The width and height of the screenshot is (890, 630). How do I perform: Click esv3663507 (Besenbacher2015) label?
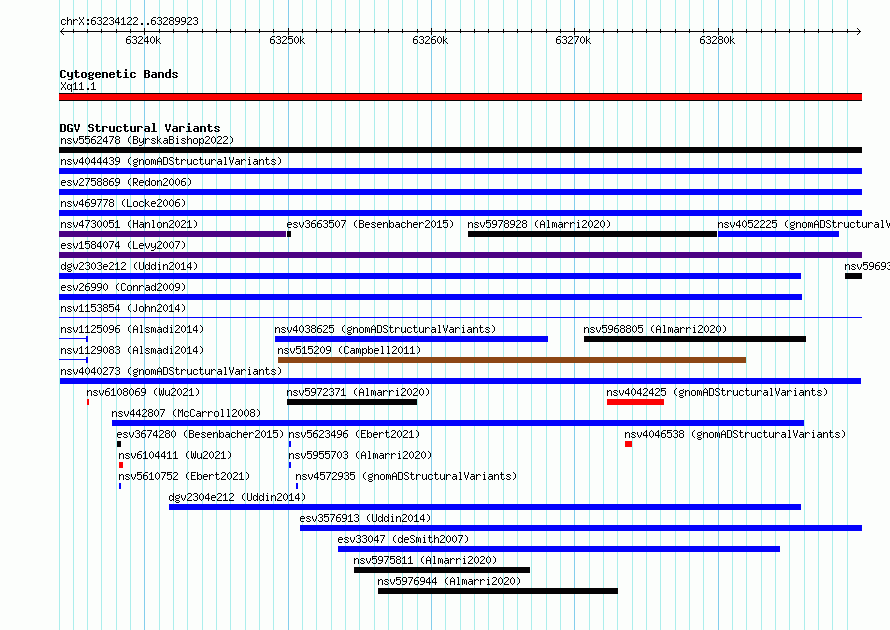point(370,224)
